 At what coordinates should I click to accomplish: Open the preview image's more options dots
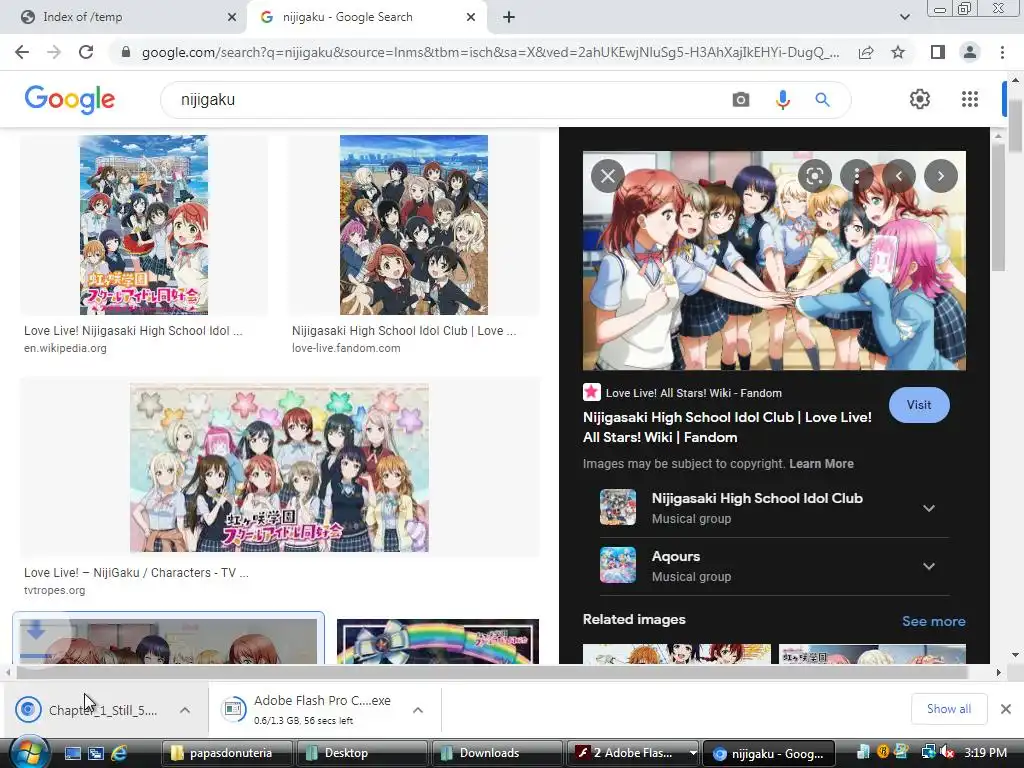857,176
